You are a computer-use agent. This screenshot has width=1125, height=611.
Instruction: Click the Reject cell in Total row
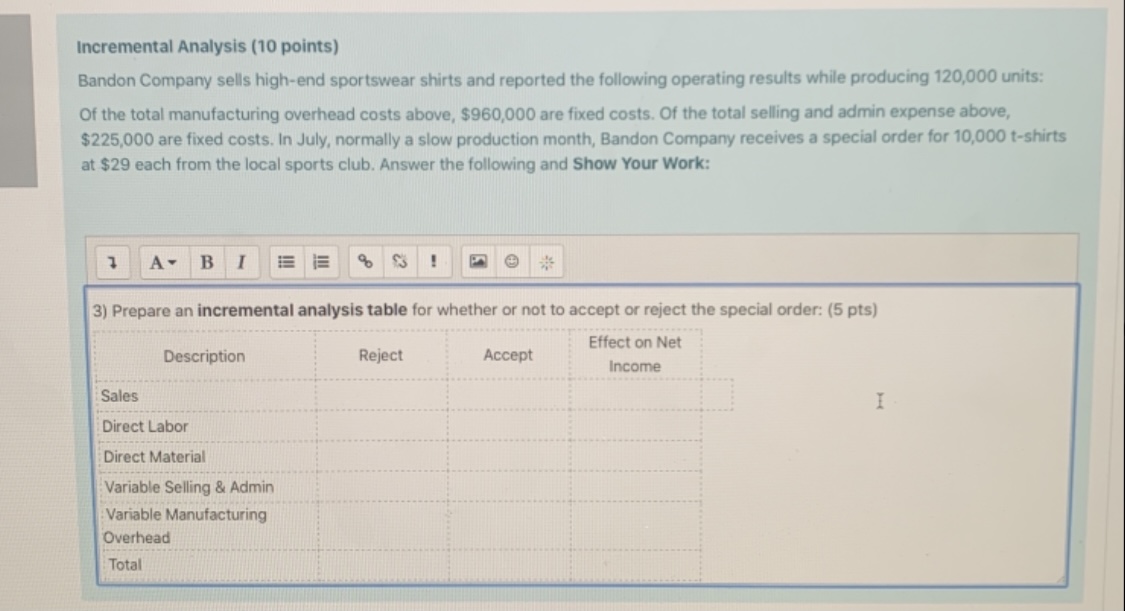coord(382,565)
